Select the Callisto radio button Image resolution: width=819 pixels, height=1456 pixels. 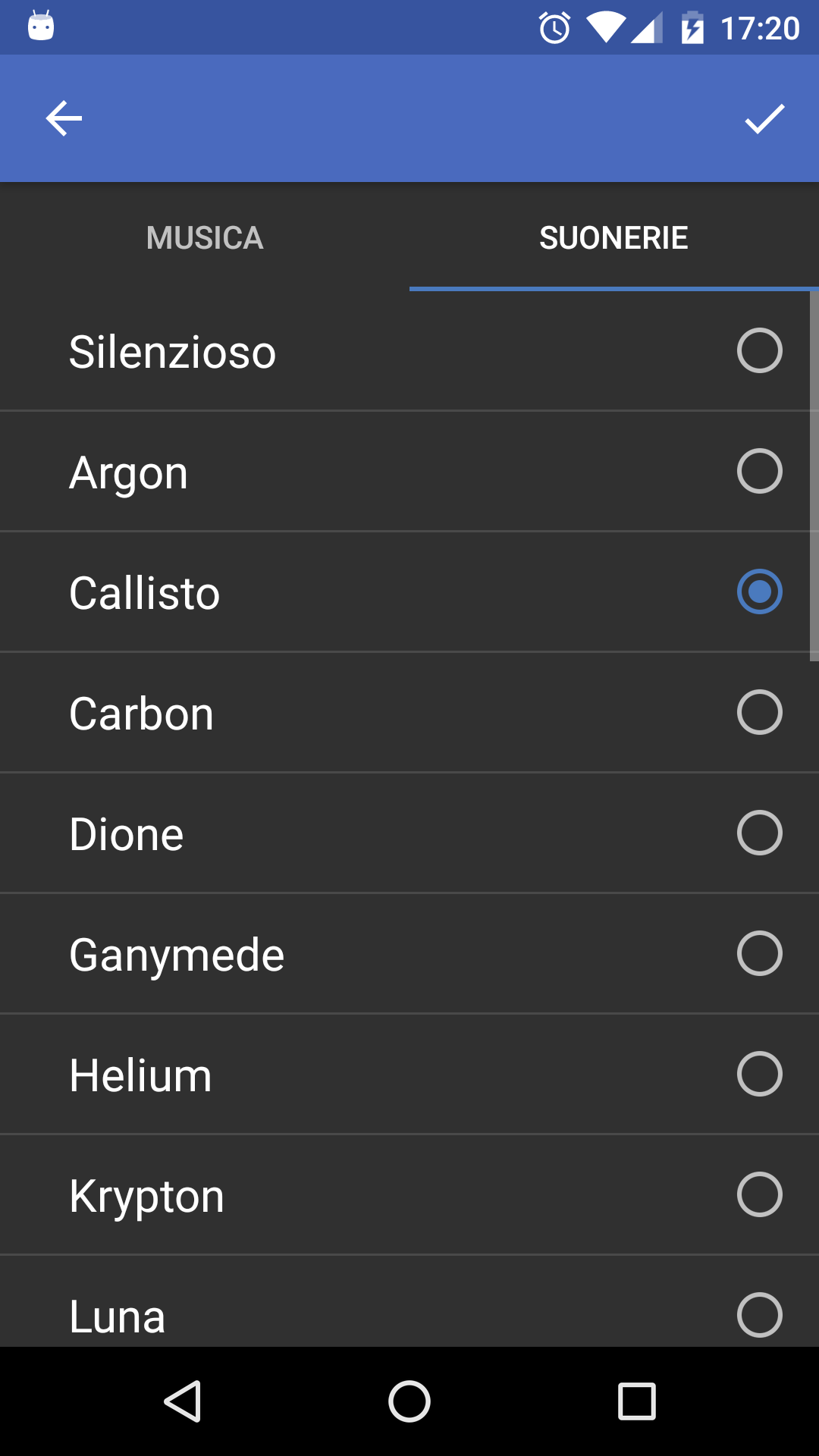(x=759, y=591)
